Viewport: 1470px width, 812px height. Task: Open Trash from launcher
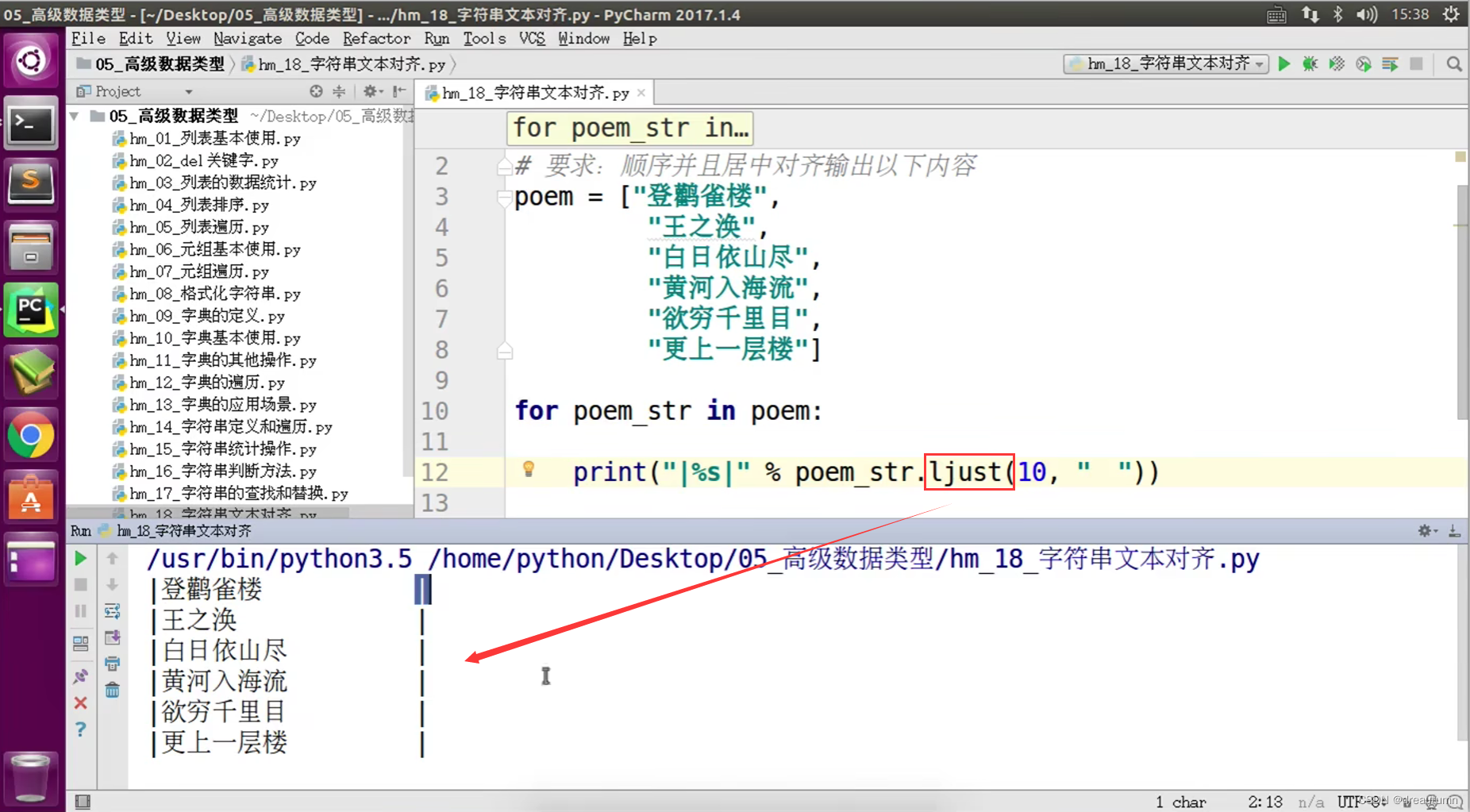pyautogui.click(x=31, y=779)
